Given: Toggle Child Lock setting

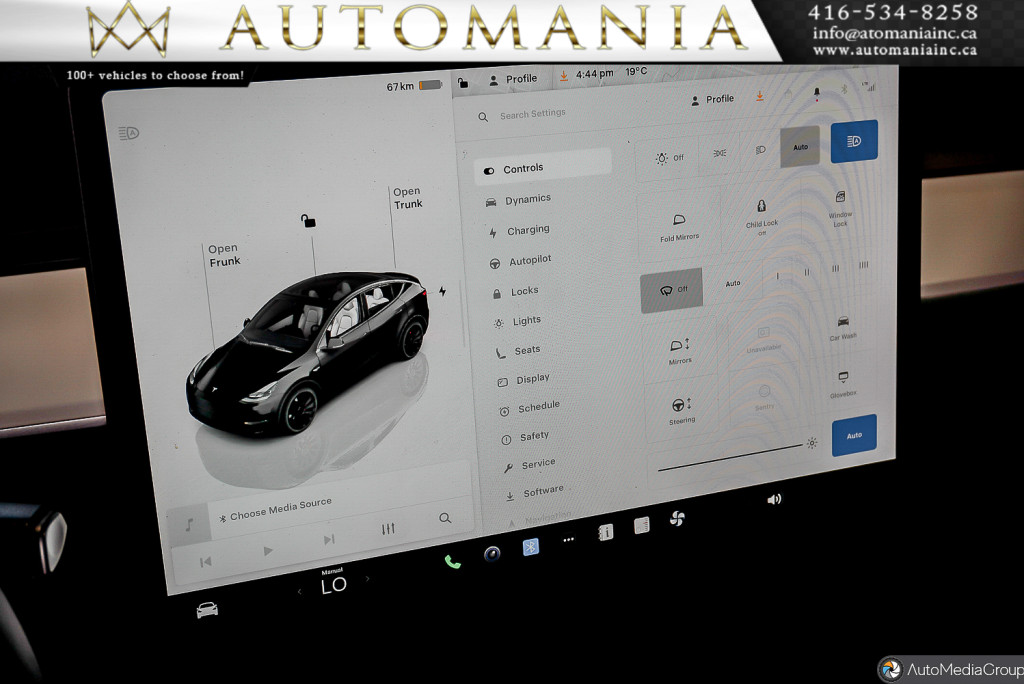Looking at the screenshot, I should 762,214.
